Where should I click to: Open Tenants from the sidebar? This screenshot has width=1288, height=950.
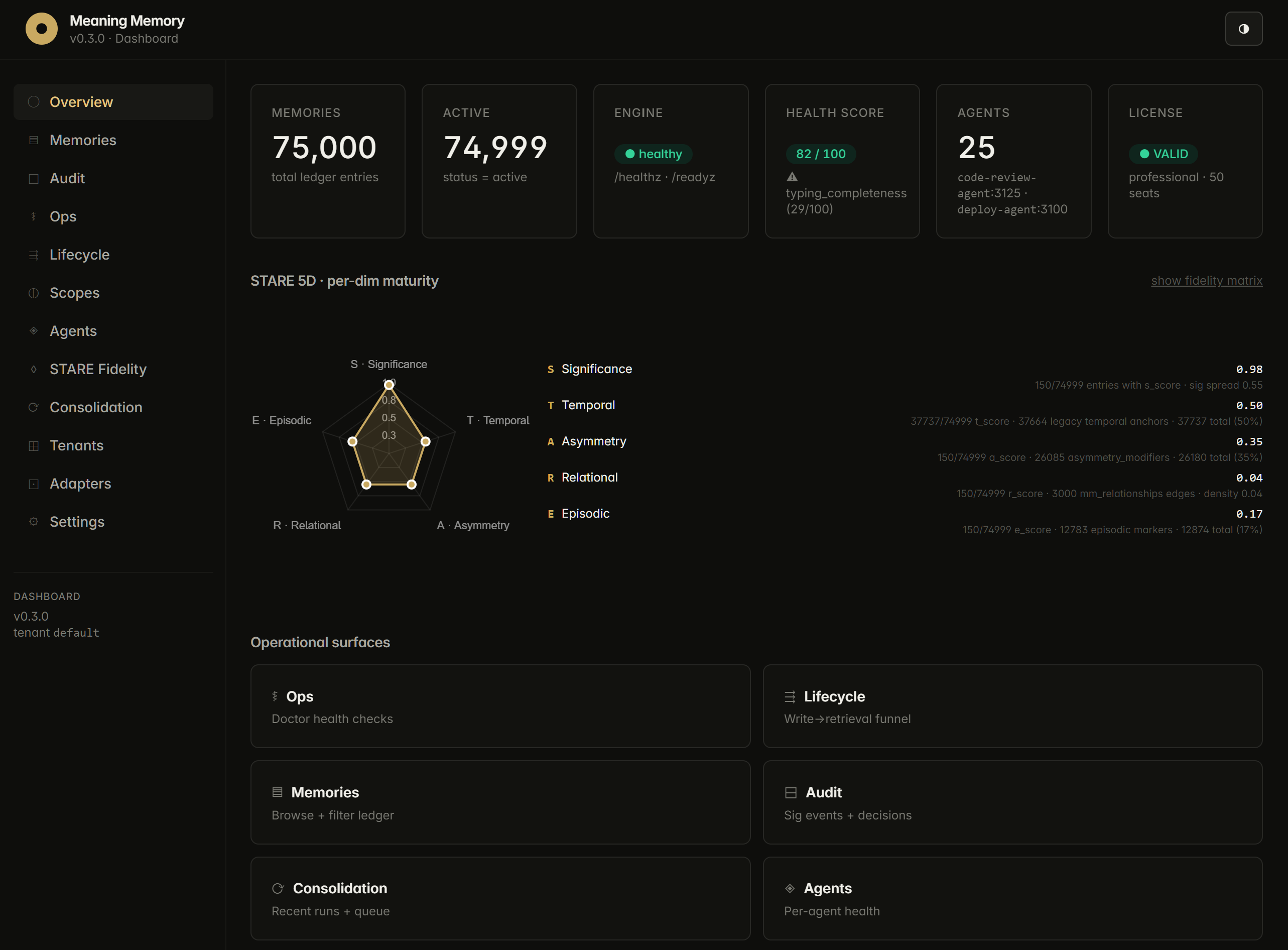pos(113,446)
